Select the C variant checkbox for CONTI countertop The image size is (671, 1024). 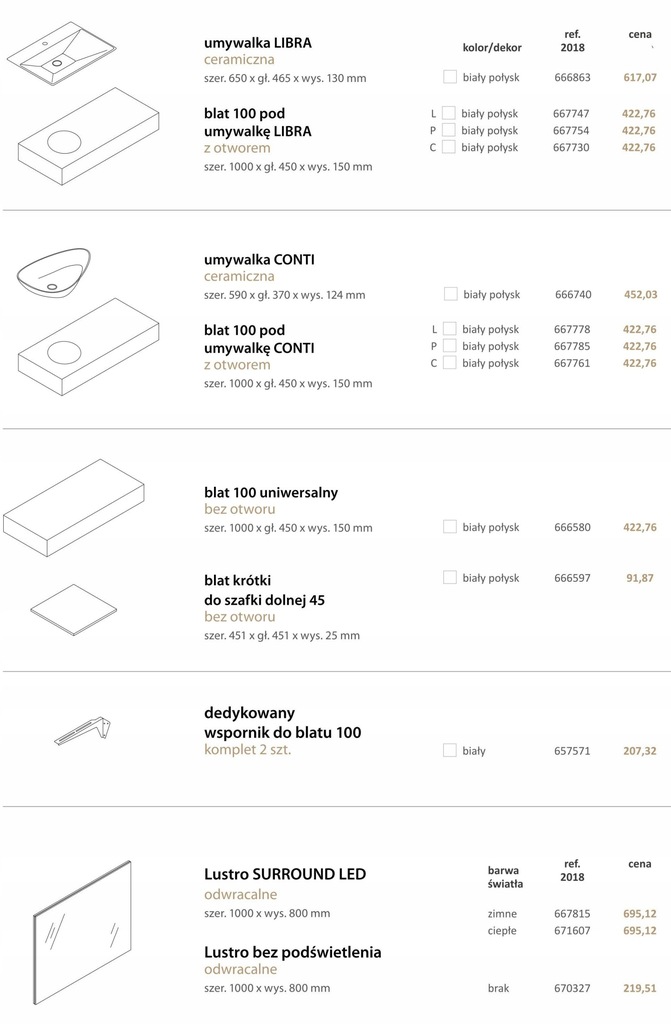coord(450,362)
